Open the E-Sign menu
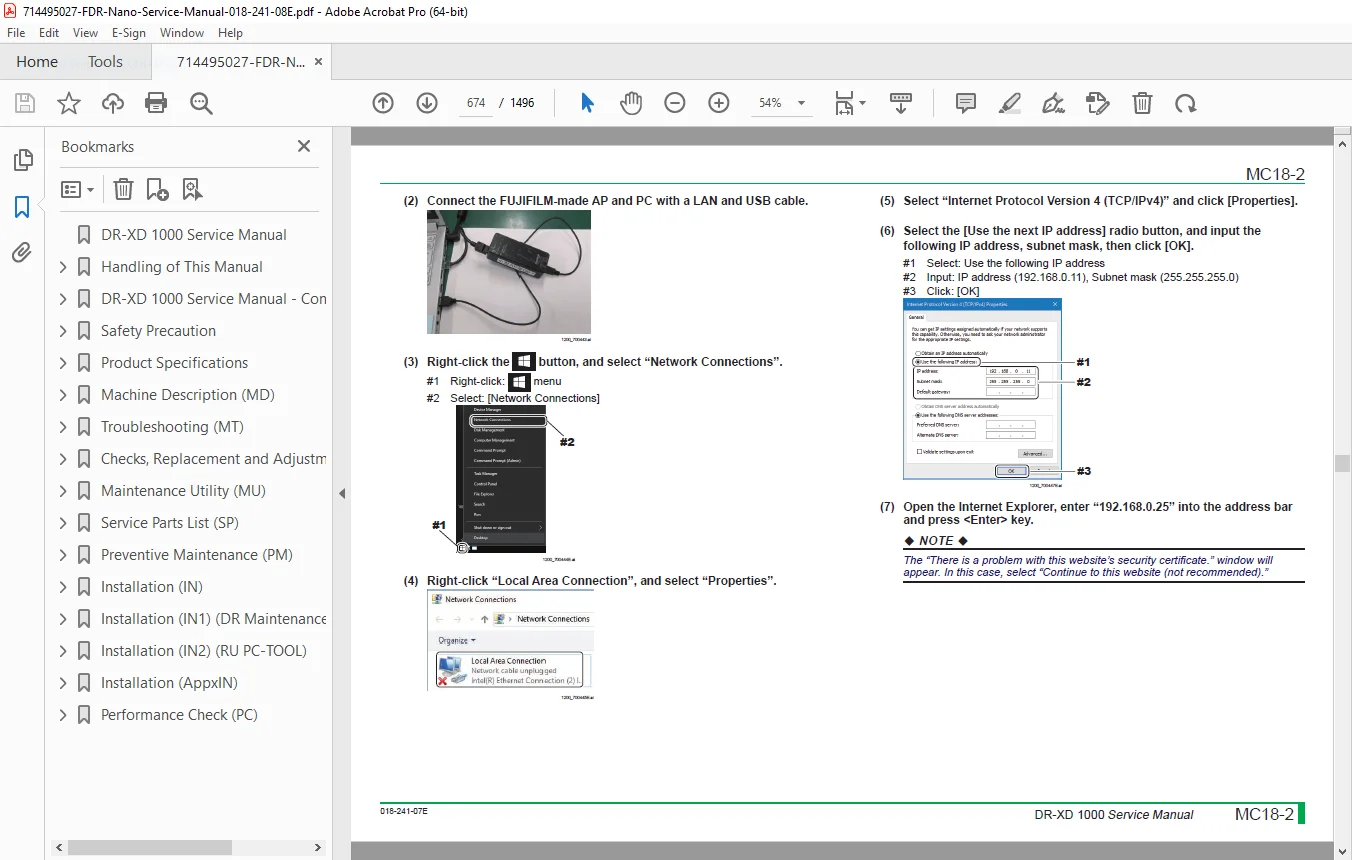Screen dimensions: 1352x860 pyautogui.click(x=129, y=33)
